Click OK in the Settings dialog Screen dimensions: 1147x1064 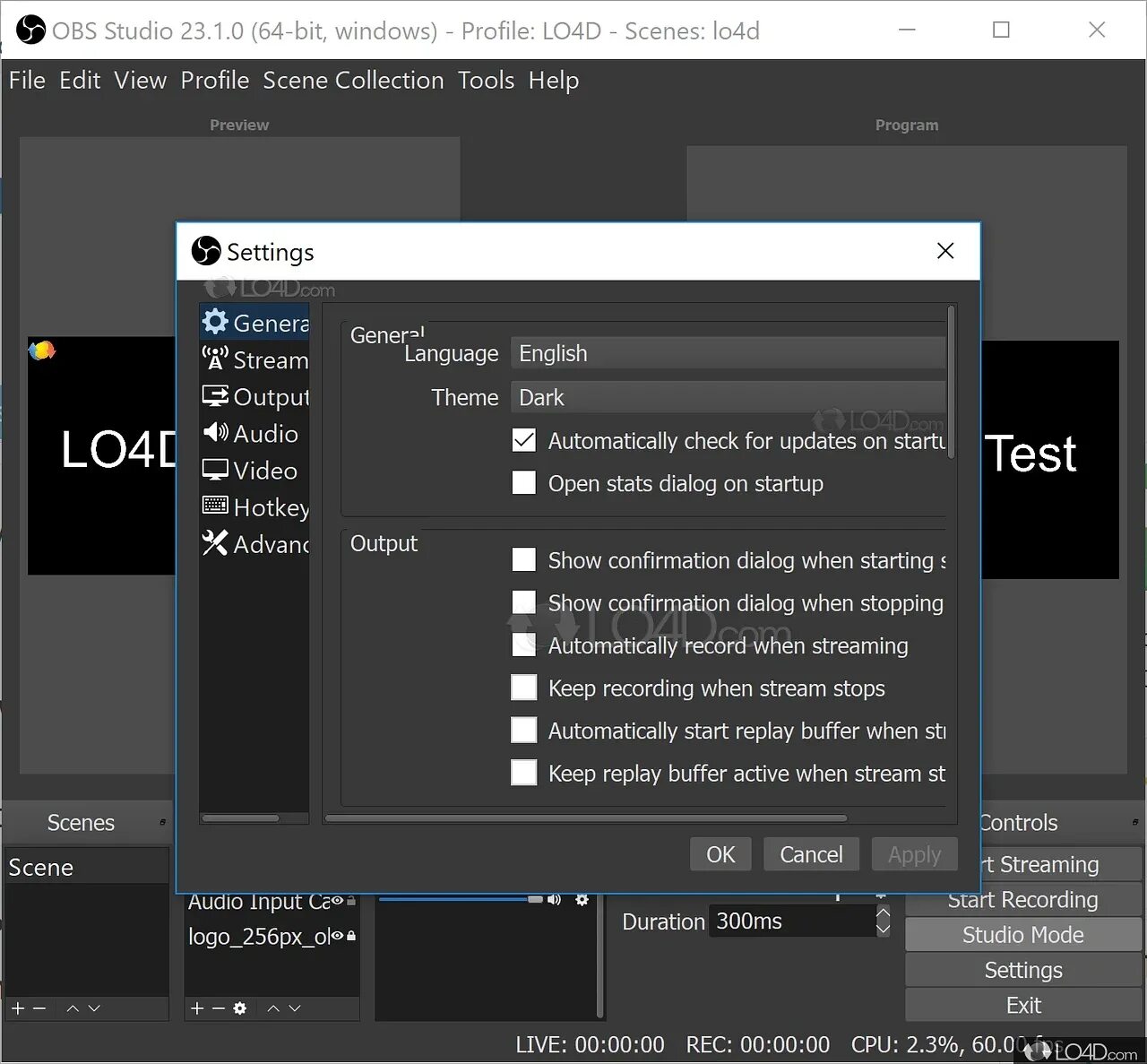tap(720, 854)
